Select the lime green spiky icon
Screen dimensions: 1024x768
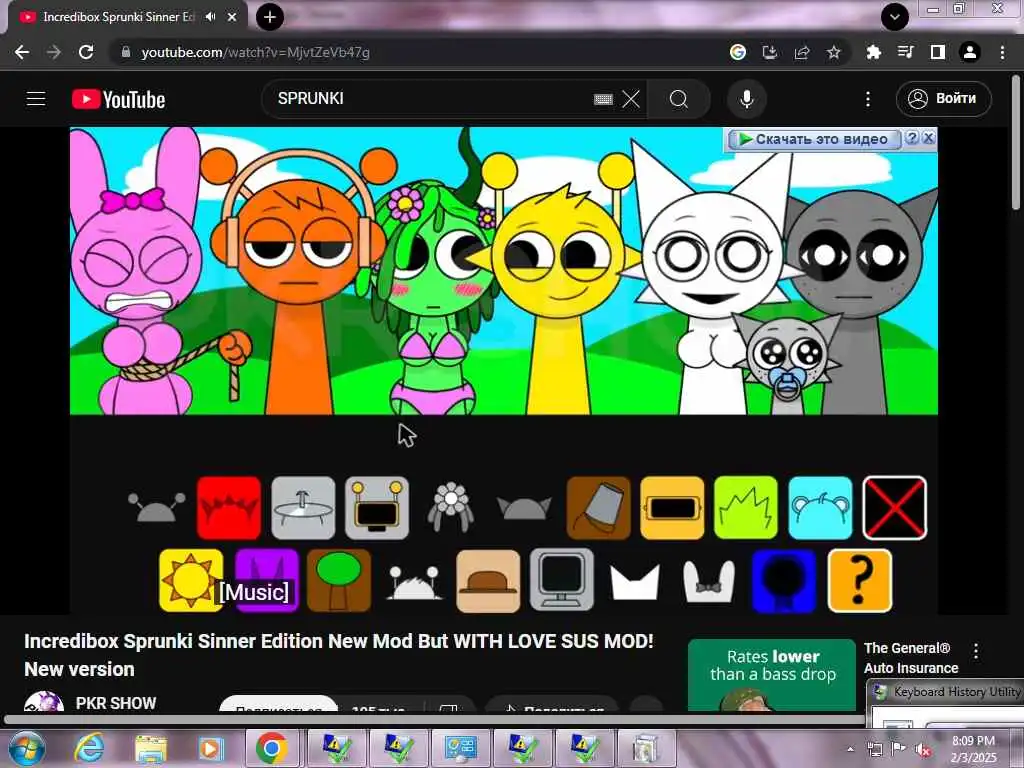pyautogui.click(x=746, y=508)
